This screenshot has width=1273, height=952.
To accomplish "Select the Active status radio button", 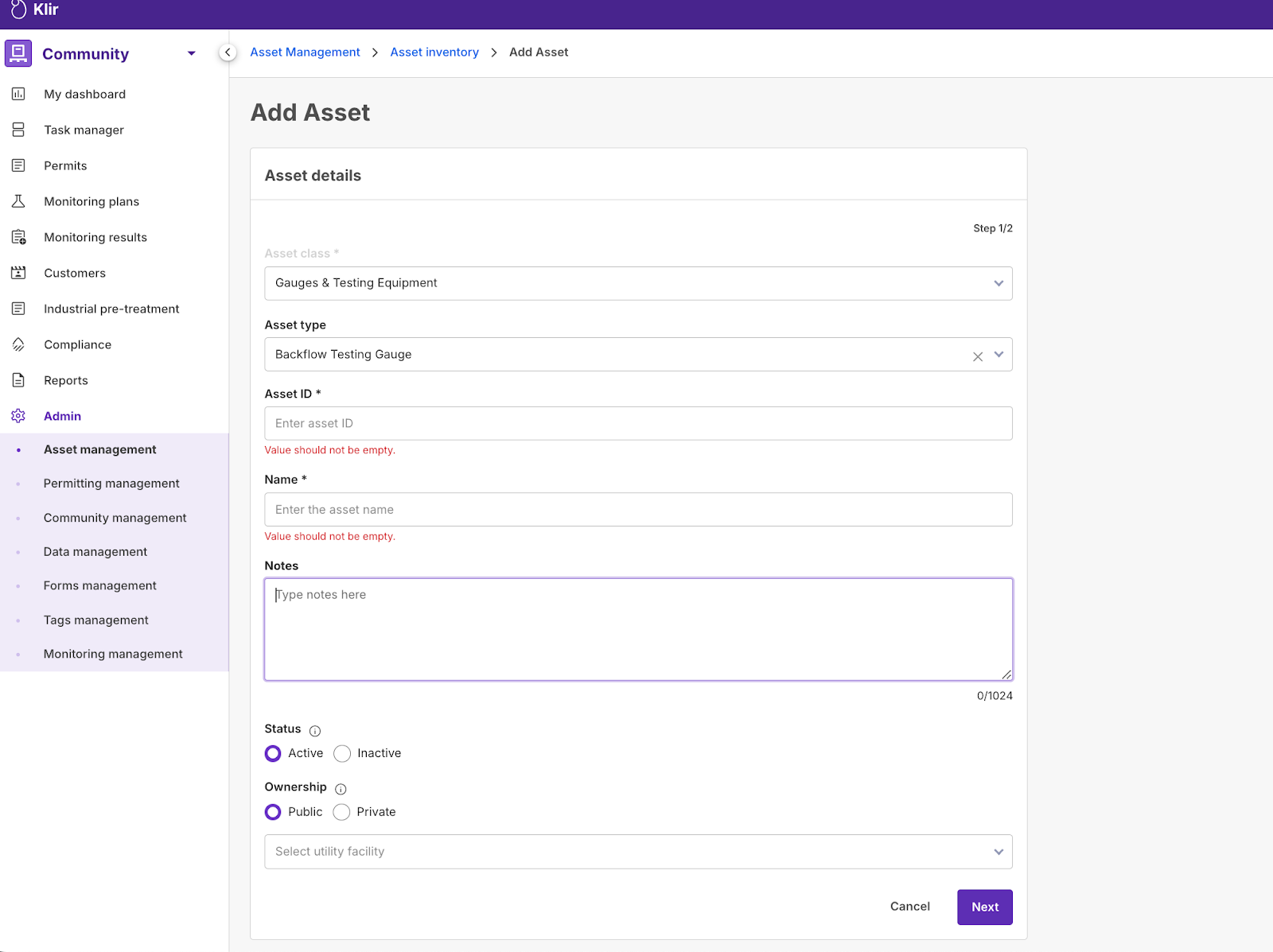I will pos(273,753).
